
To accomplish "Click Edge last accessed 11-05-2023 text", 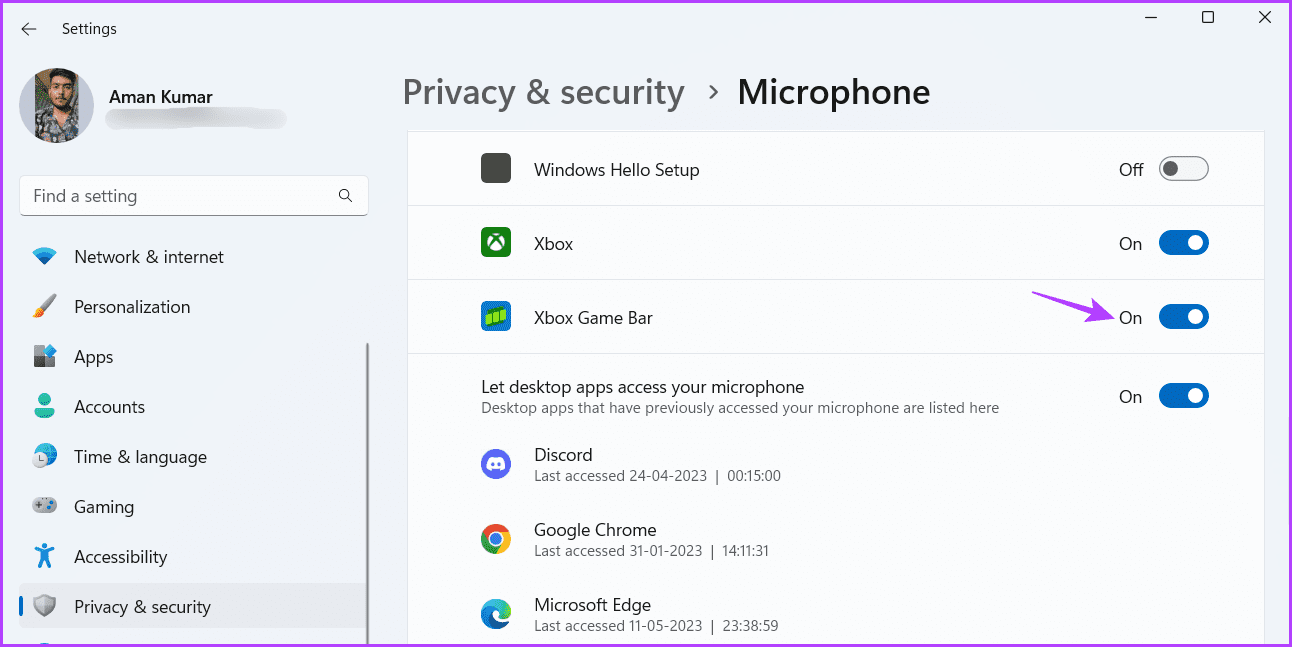I will [x=656, y=626].
